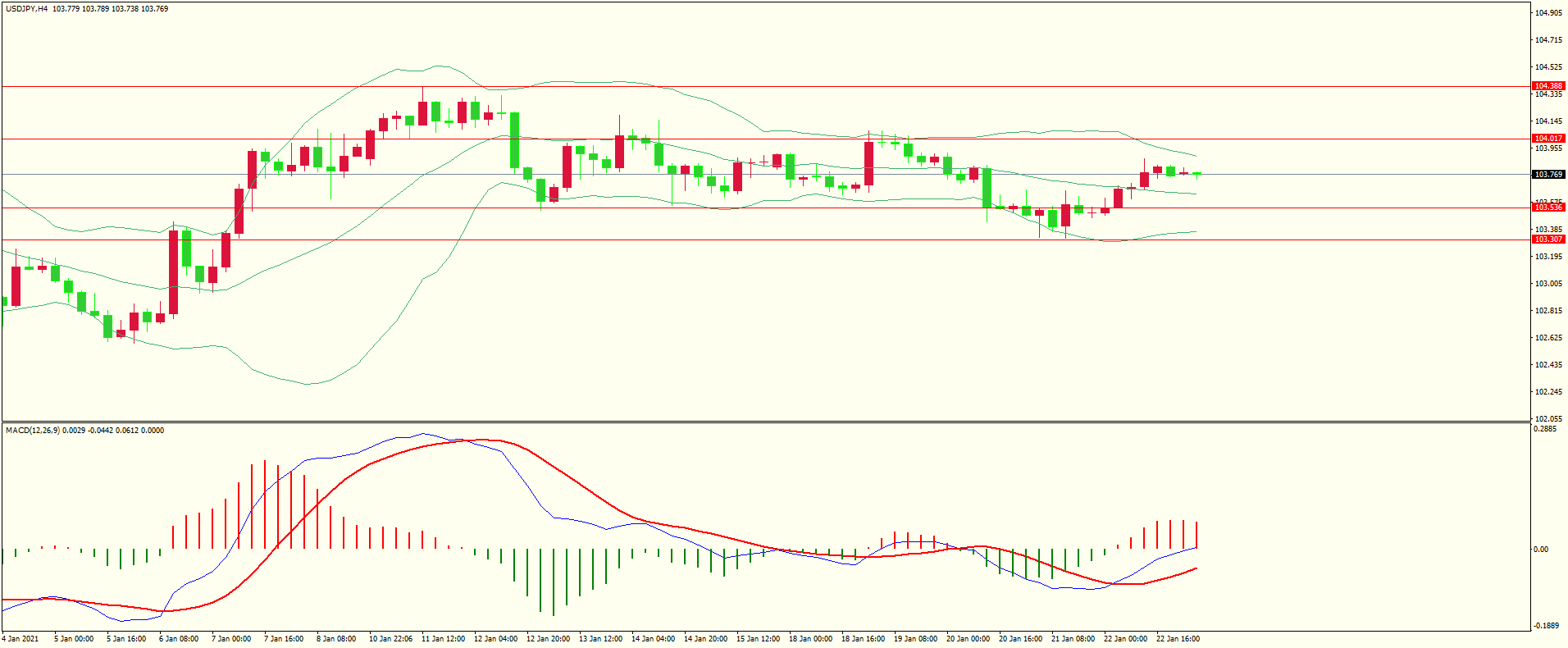
Task: Click the 103.385 price axis label
Action: [1548, 230]
